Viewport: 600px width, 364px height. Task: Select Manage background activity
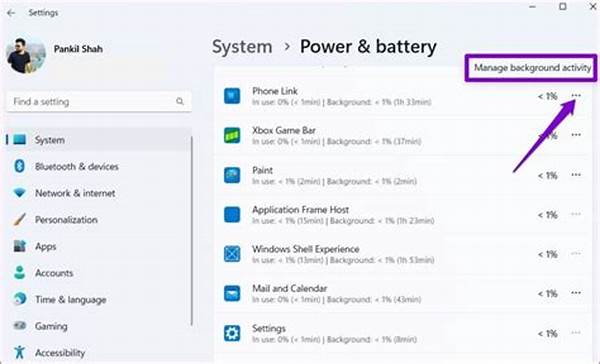(532, 68)
